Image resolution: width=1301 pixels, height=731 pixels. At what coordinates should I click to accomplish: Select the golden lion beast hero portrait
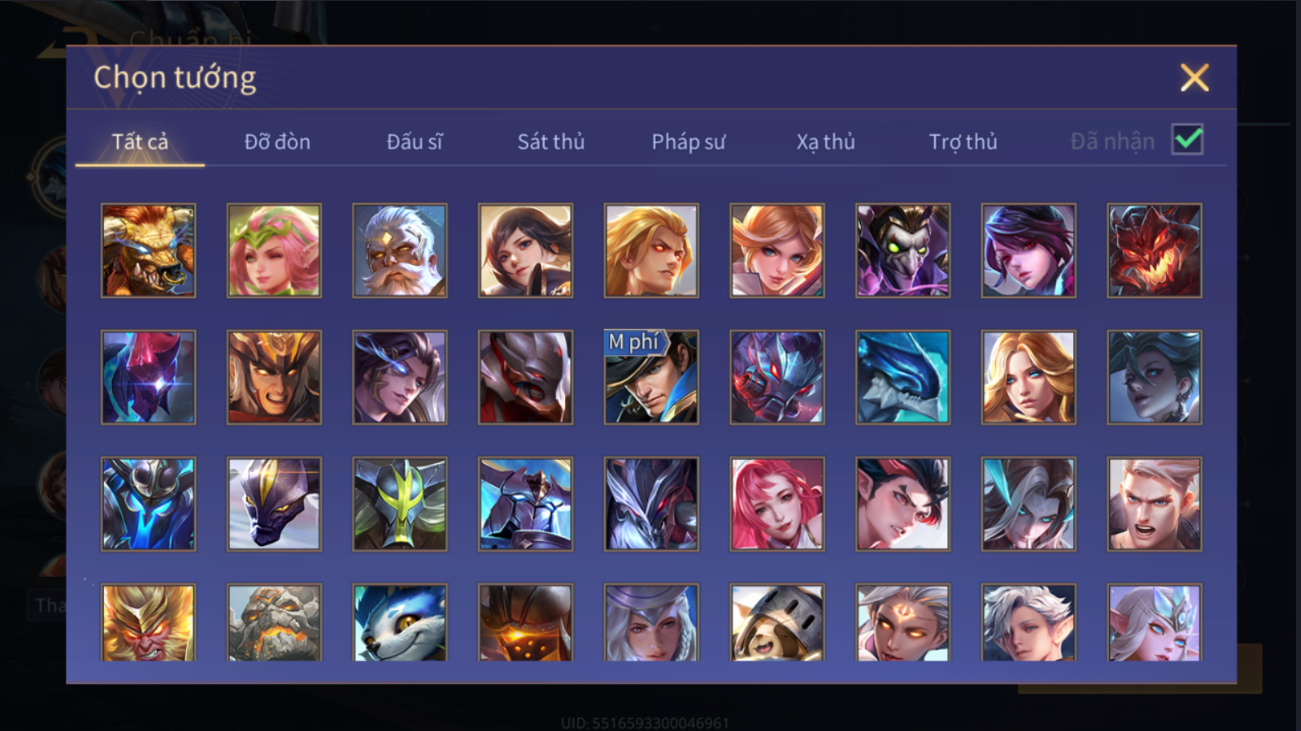click(148, 250)
